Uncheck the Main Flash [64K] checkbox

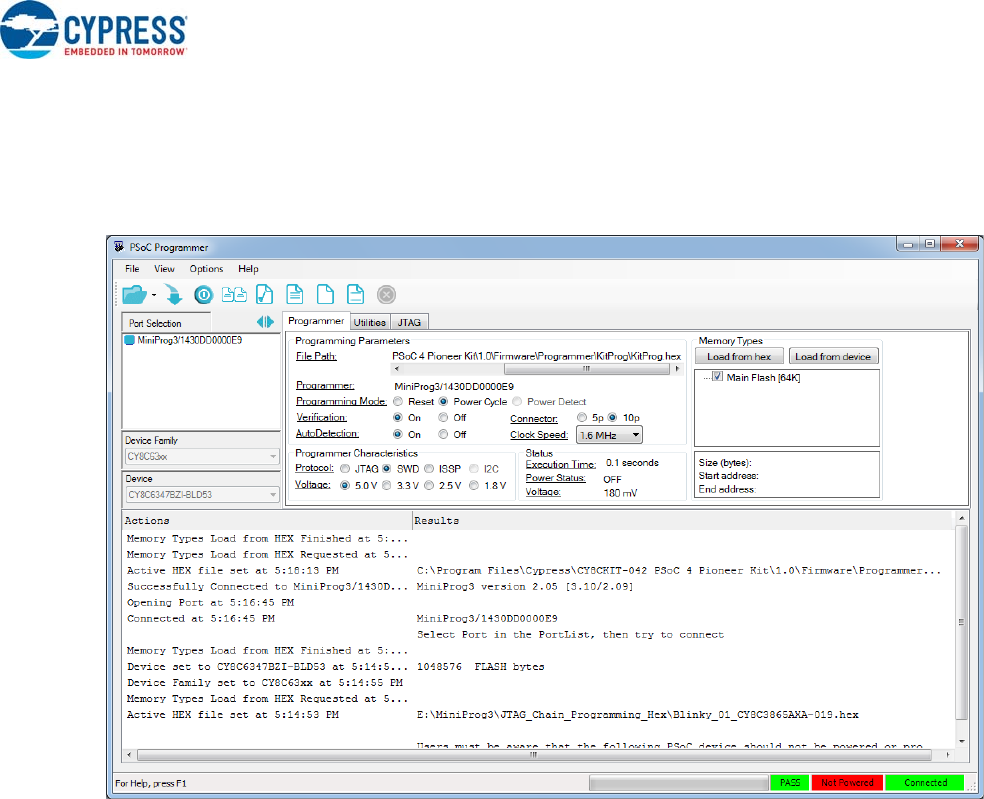(717, 377)
